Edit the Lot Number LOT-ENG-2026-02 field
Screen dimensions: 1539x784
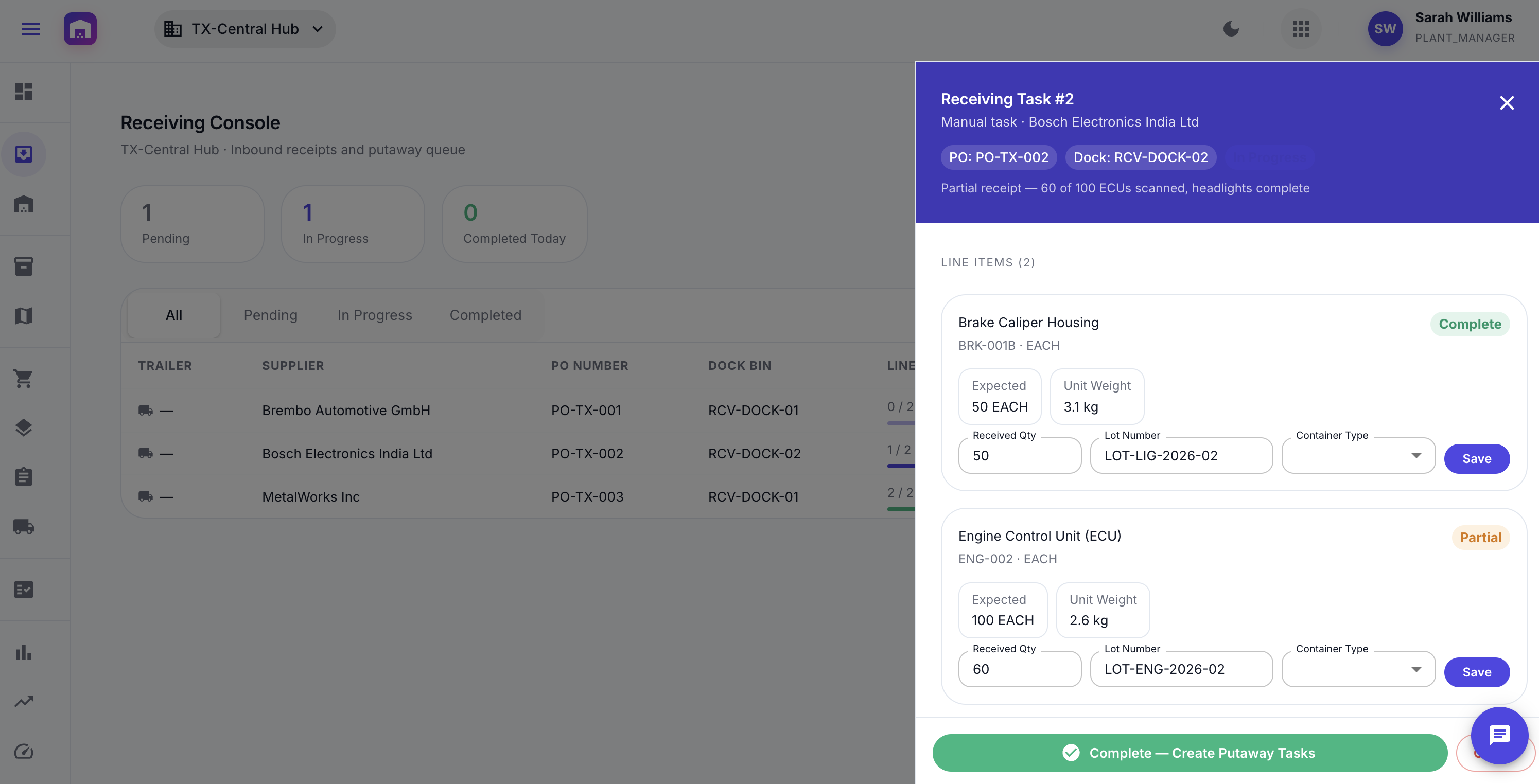pos(1181,669)
